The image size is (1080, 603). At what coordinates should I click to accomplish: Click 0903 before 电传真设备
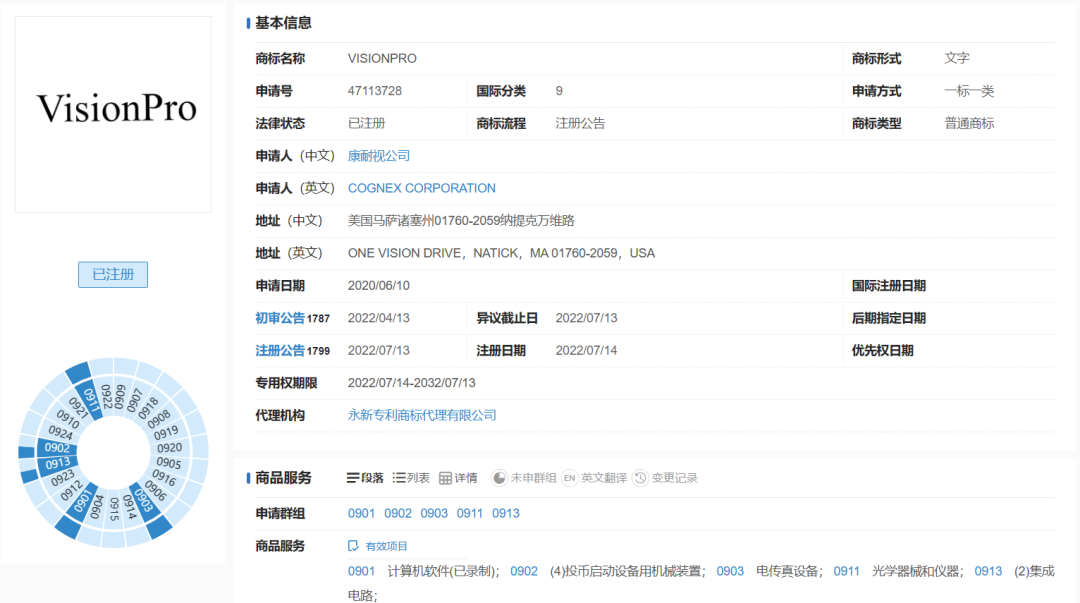pos(730,571)
